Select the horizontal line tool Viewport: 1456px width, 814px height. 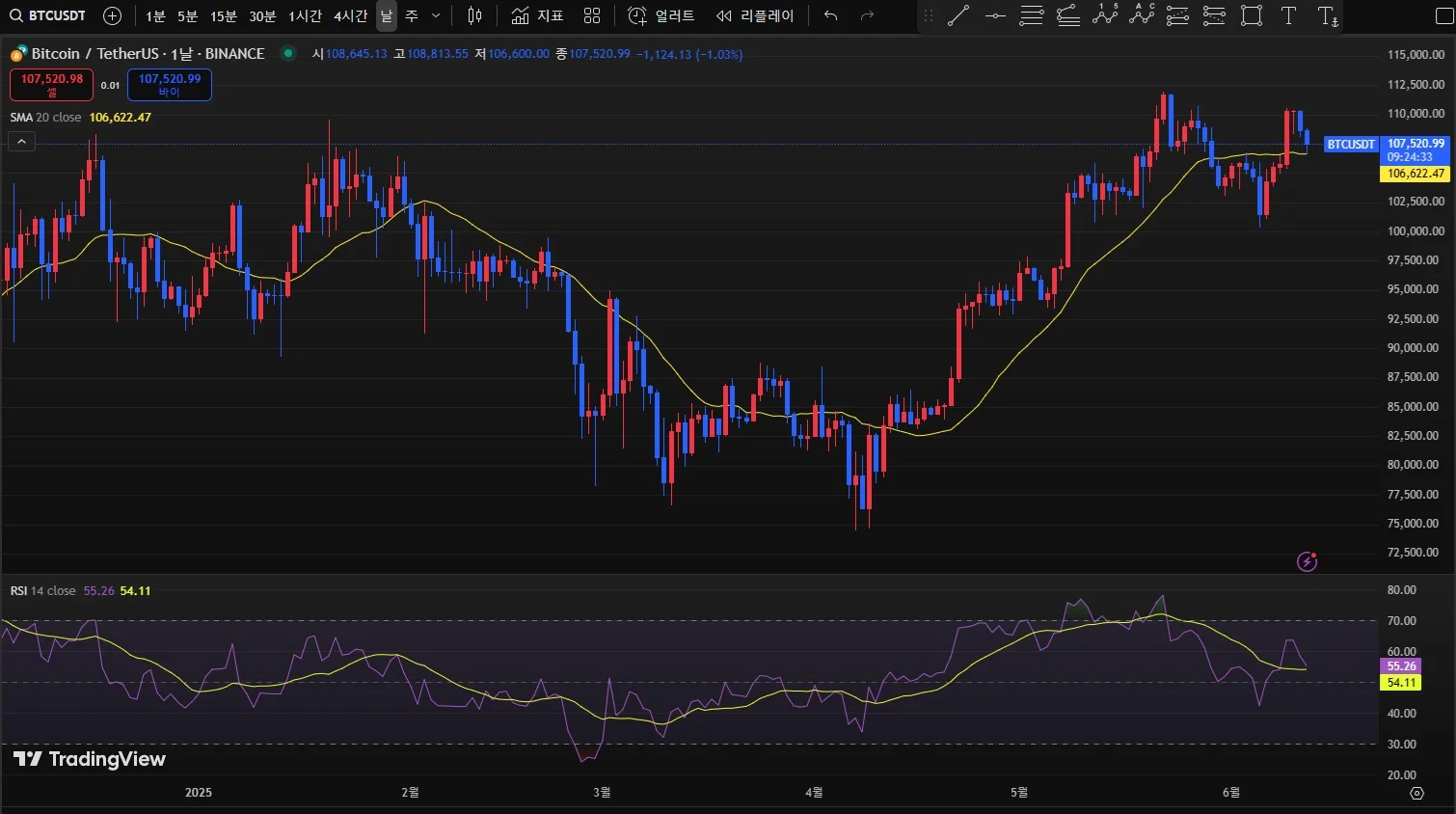[995, 15]
